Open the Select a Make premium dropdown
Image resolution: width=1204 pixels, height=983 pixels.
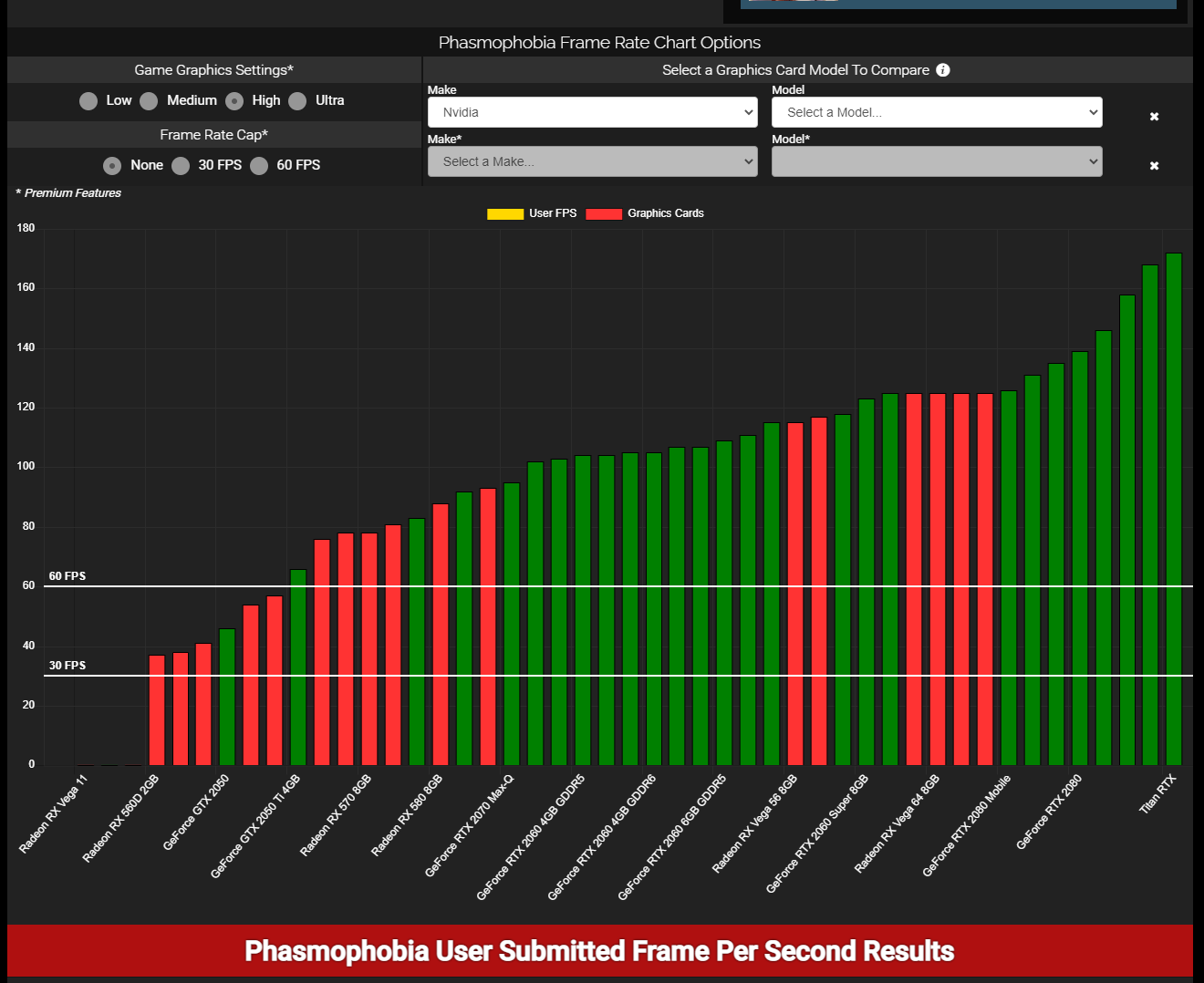[x=593, y=161]
